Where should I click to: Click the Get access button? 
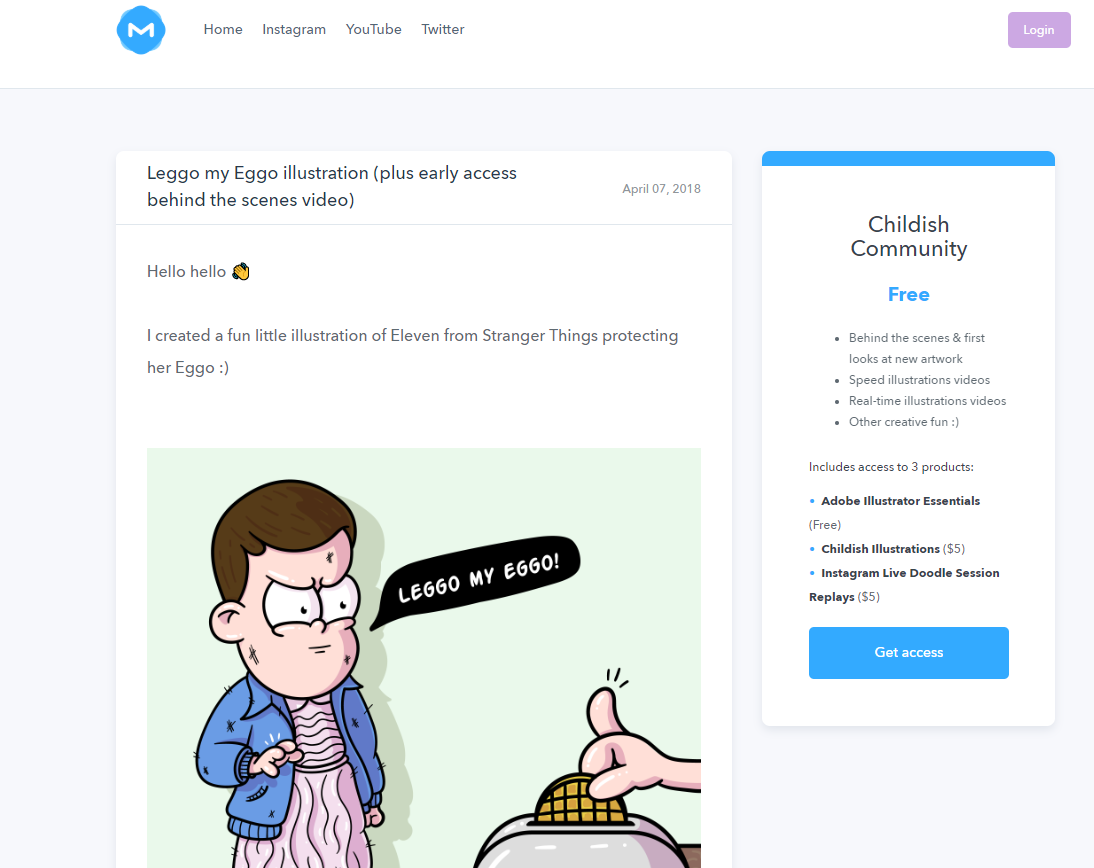(908, 652)
